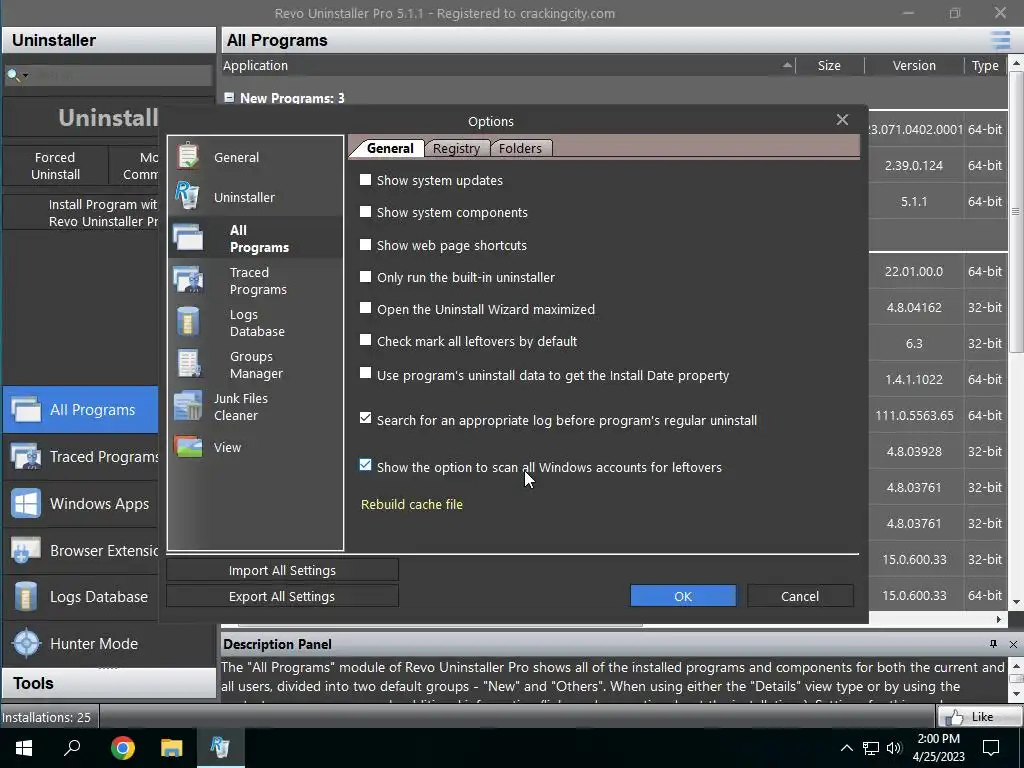Enable Show system components checkbox

coord(366,212)
